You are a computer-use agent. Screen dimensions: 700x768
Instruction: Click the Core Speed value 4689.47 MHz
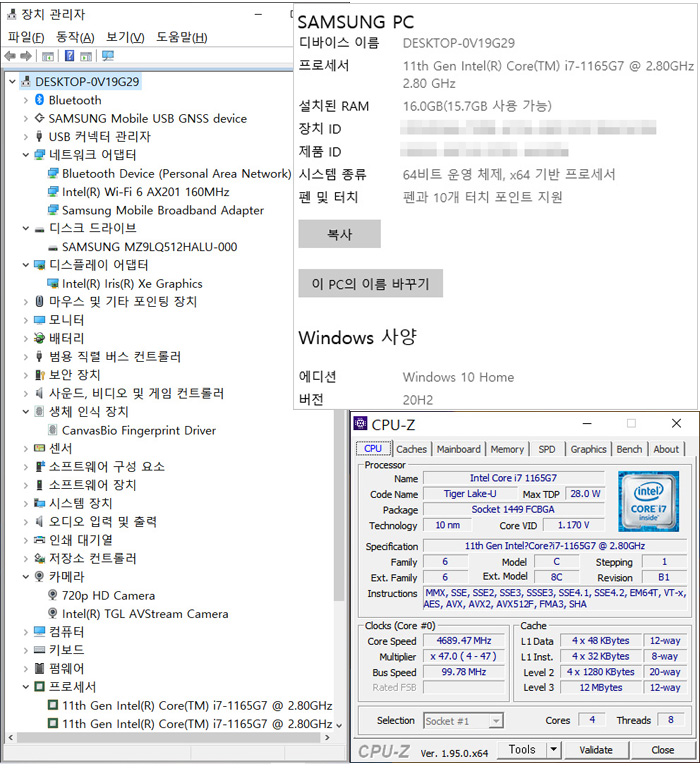click(x=463, y=641)
